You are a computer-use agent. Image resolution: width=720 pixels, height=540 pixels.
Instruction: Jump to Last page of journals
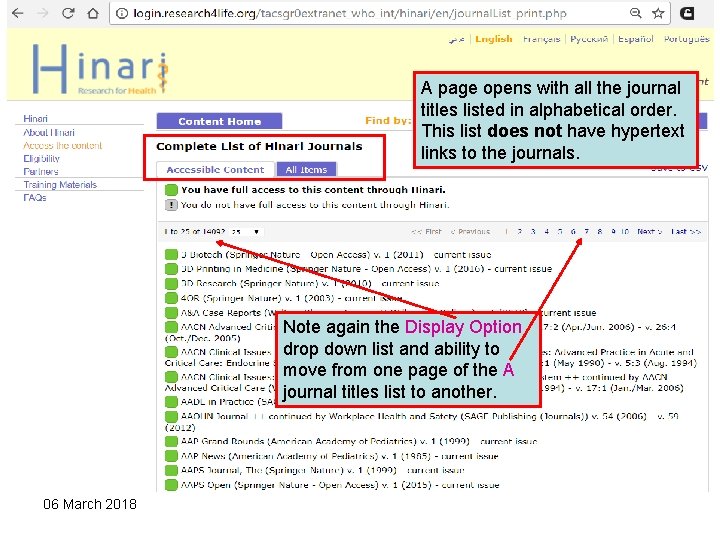[x=686, y=231]
